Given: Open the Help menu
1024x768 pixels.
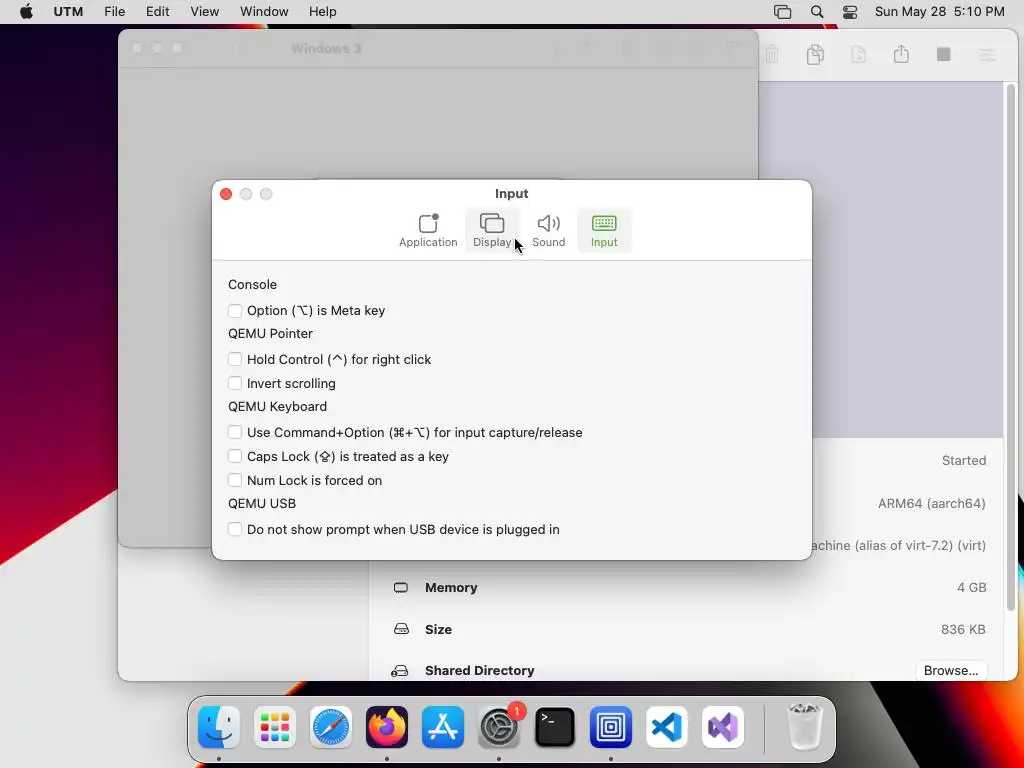Looking at the screenshot, I should [x=323, y=12].
